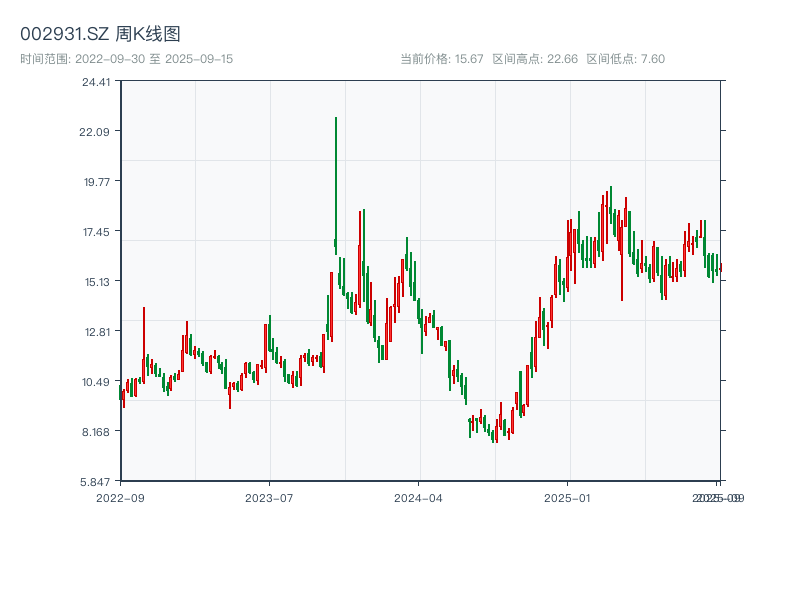Click the chart title 002931.SZ 周K线图
This screenshot has width=800, height=600.
point(100,31)
